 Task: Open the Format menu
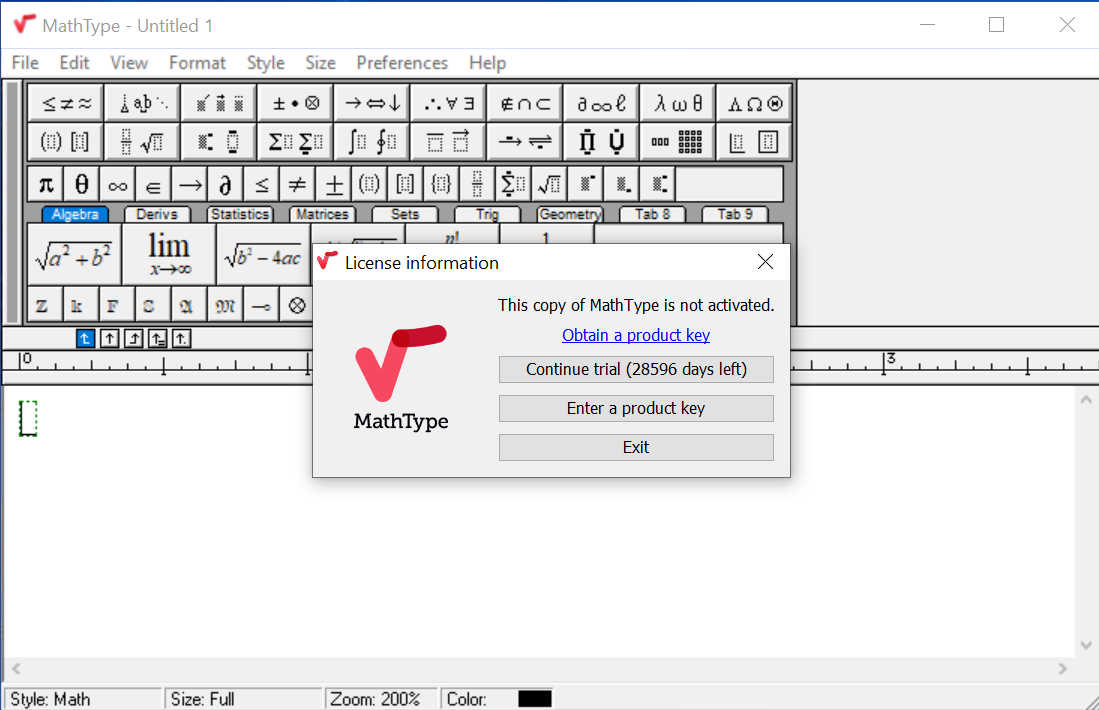(198, 63)
